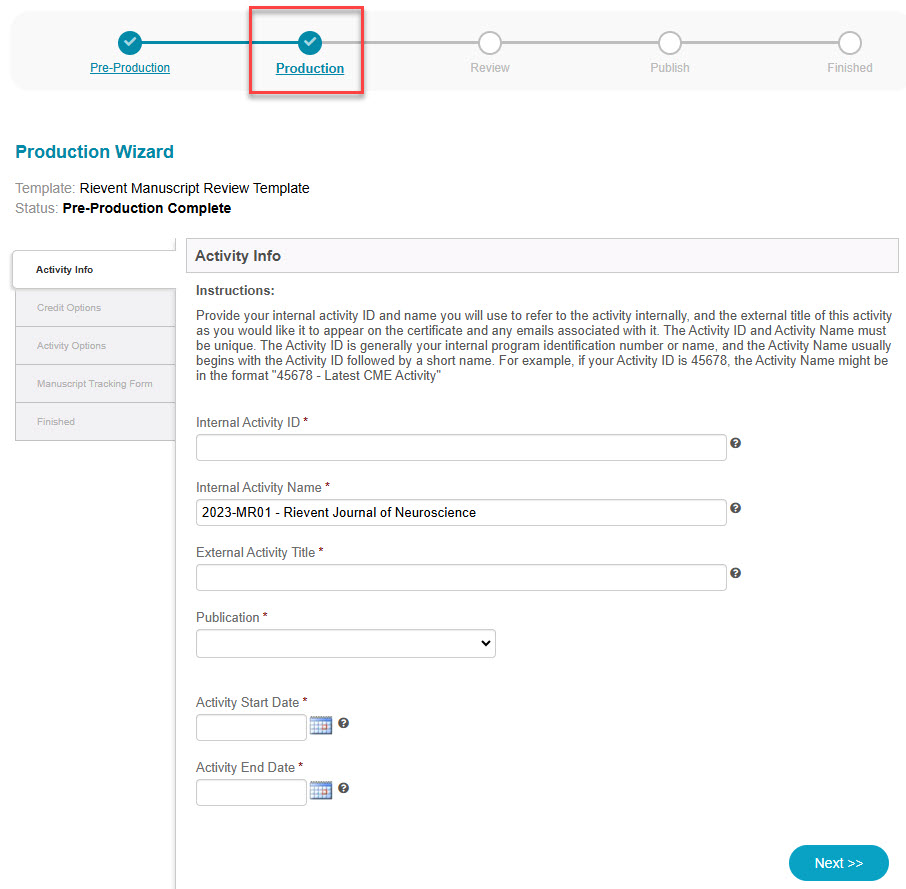This screenshot has height=889, width=906.
Task: Click the Review step circle
Action: coord(489,42)
